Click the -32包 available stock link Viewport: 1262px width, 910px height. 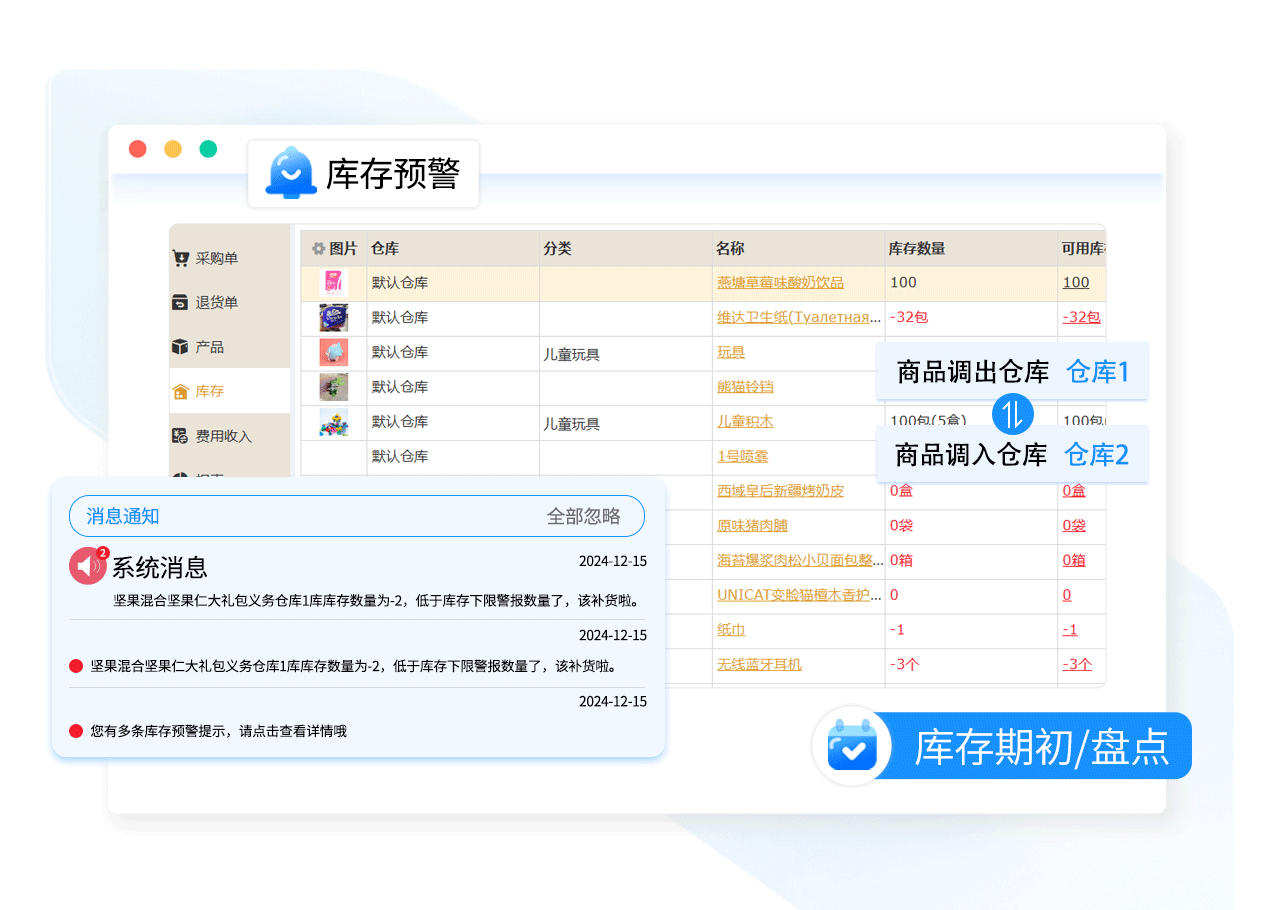[x=1080, y=317]
